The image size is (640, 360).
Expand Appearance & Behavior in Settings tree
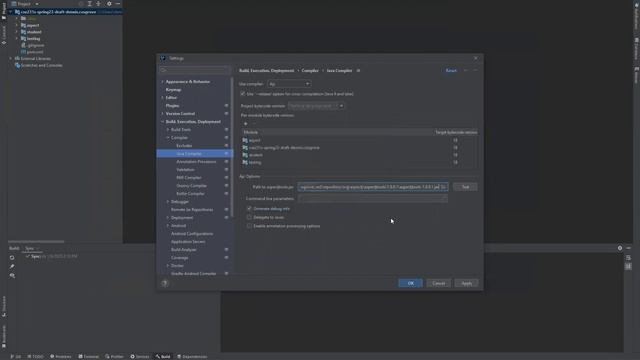pos(162,82)
